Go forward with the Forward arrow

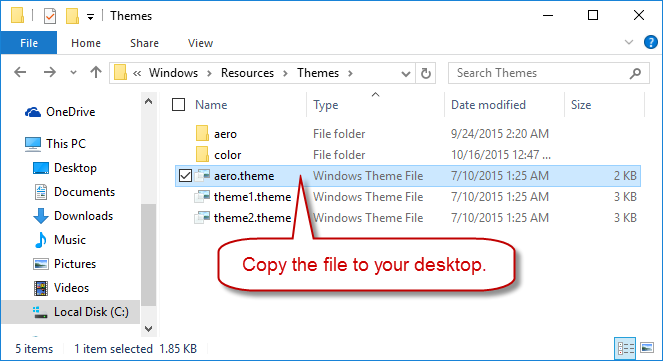(49, 73)
